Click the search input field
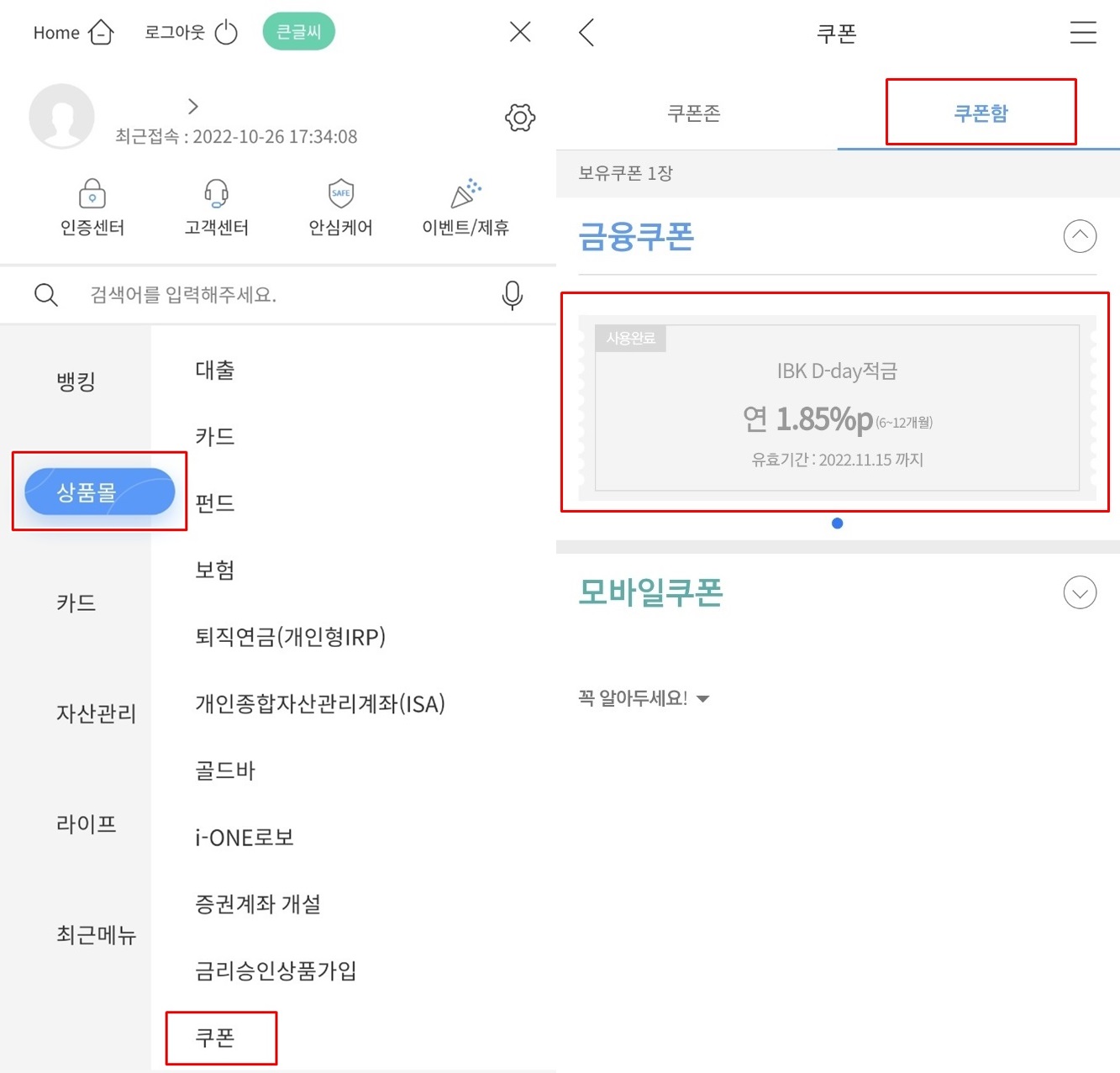 coord(252,295)
